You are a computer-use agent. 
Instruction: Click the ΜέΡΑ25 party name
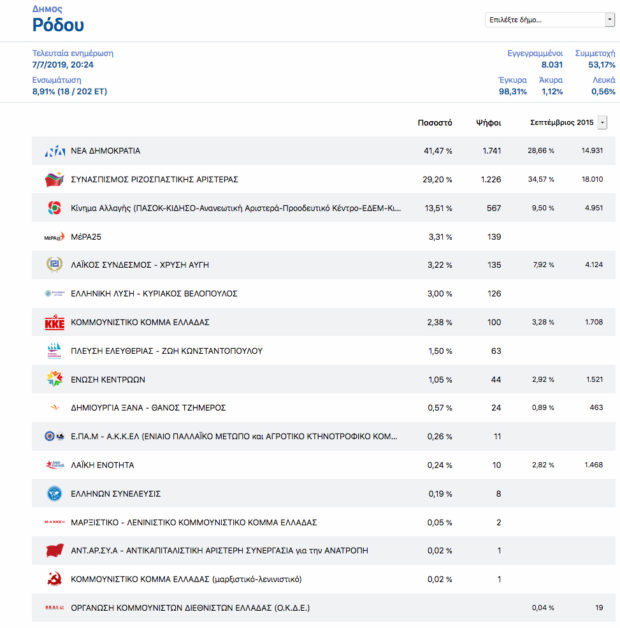tap(86, 237)
